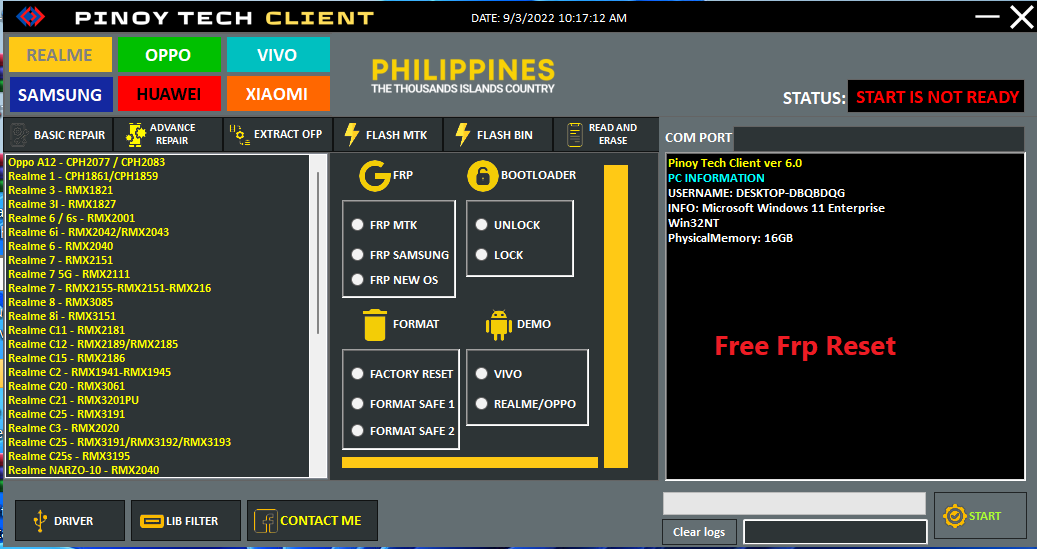Select Realme C11 - RMX2181 entry

pos(66,330)
